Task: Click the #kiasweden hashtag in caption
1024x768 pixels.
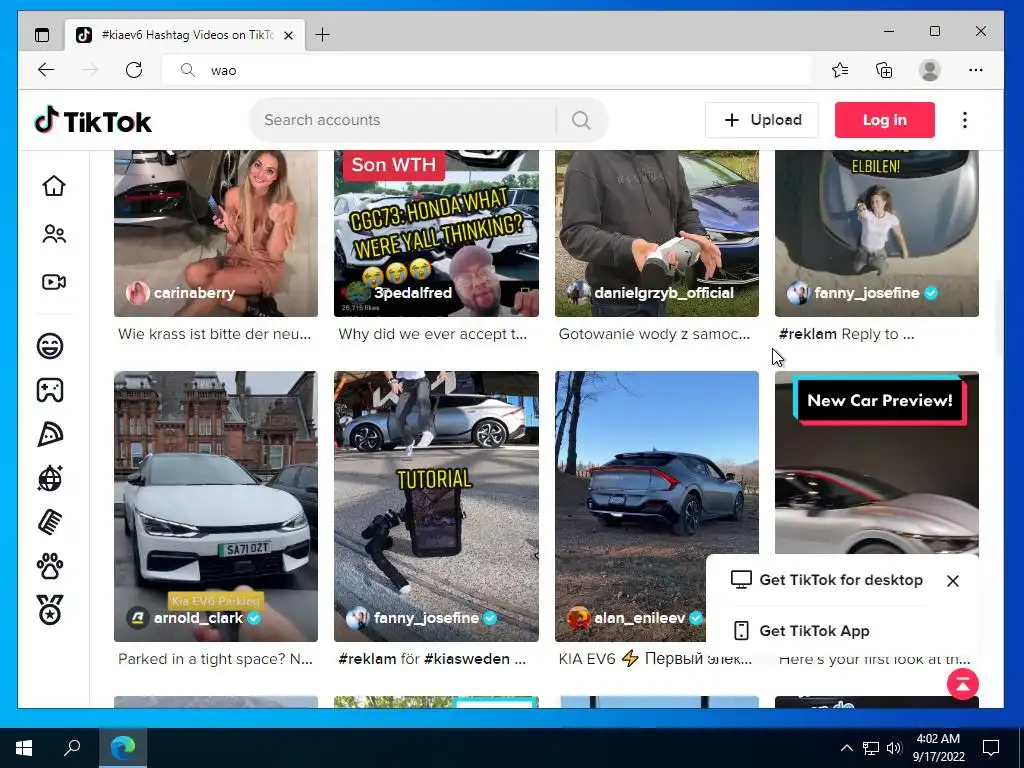Action: tap(466, 659)
